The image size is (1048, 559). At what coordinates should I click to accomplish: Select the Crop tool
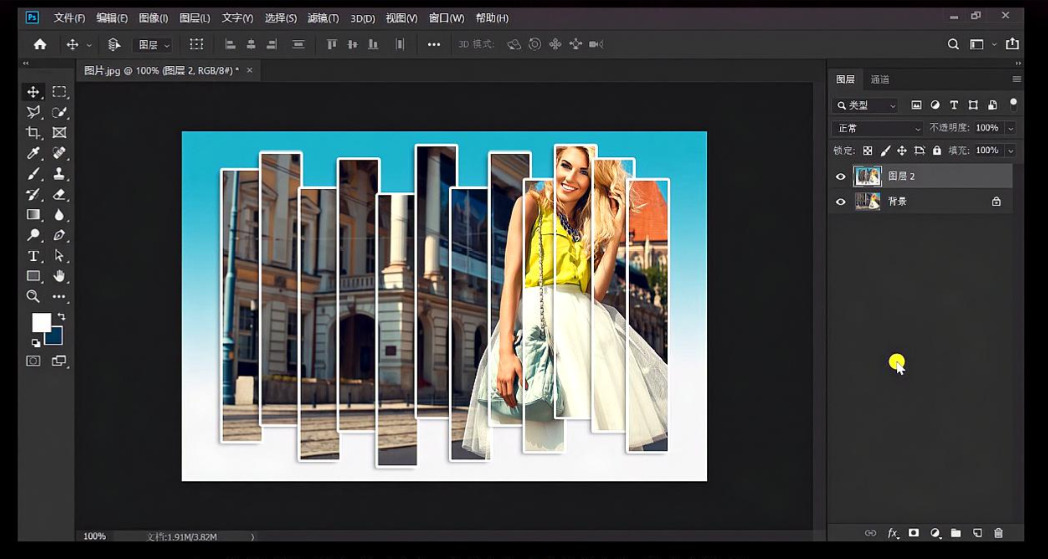tap(33, 133)
